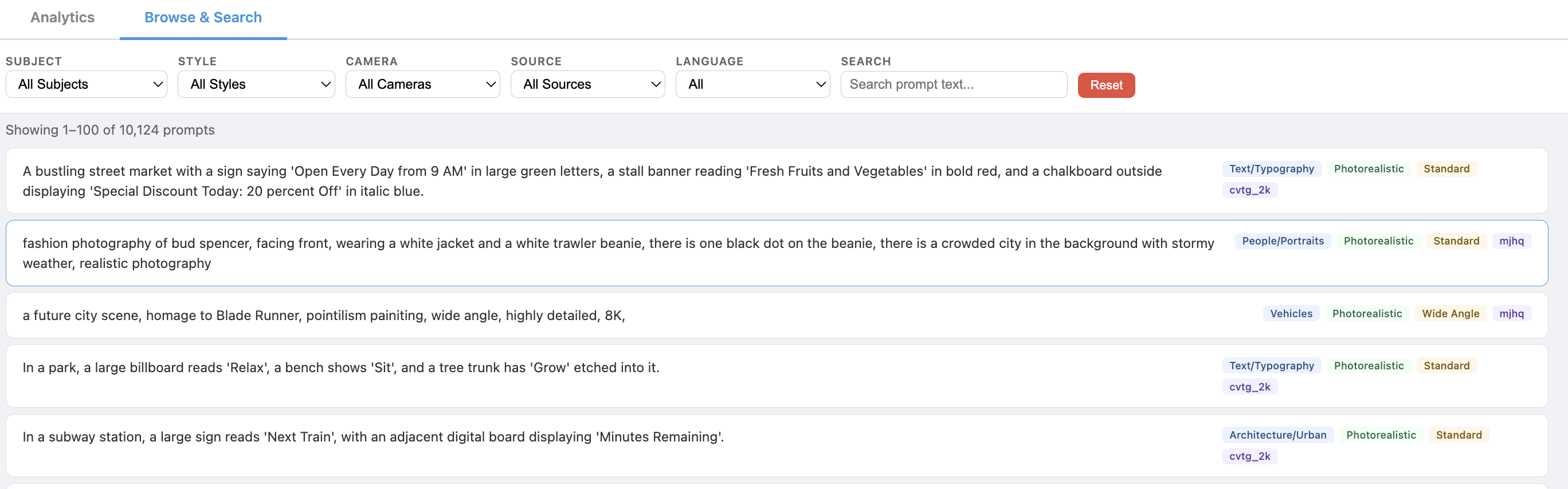Click the prompt search text field
1568x489 pixels.
[953, 84]
